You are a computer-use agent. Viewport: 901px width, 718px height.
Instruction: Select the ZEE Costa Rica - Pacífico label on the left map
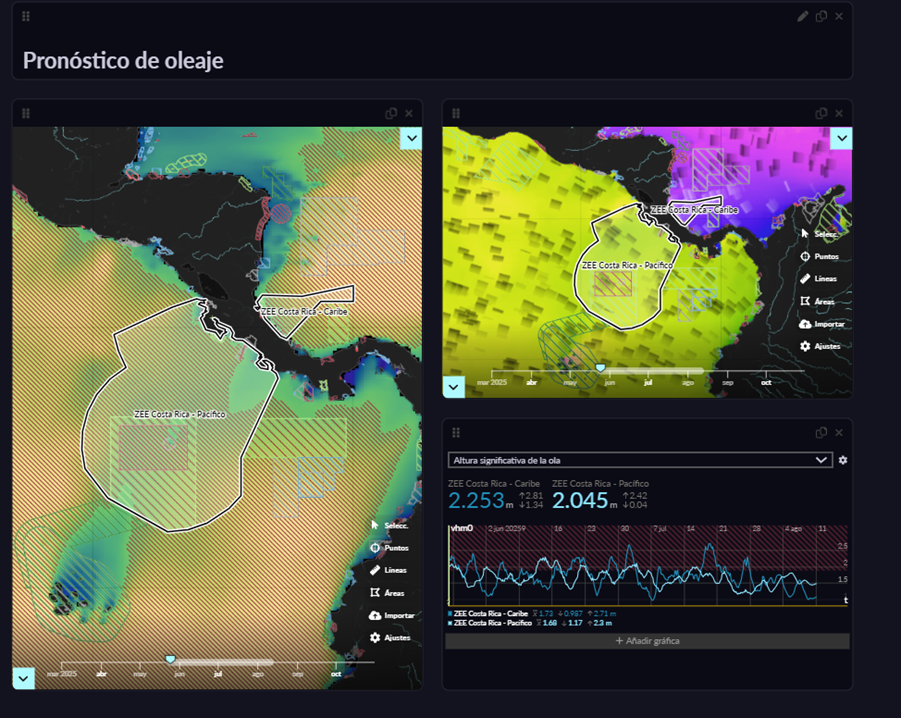coord(179,414)
